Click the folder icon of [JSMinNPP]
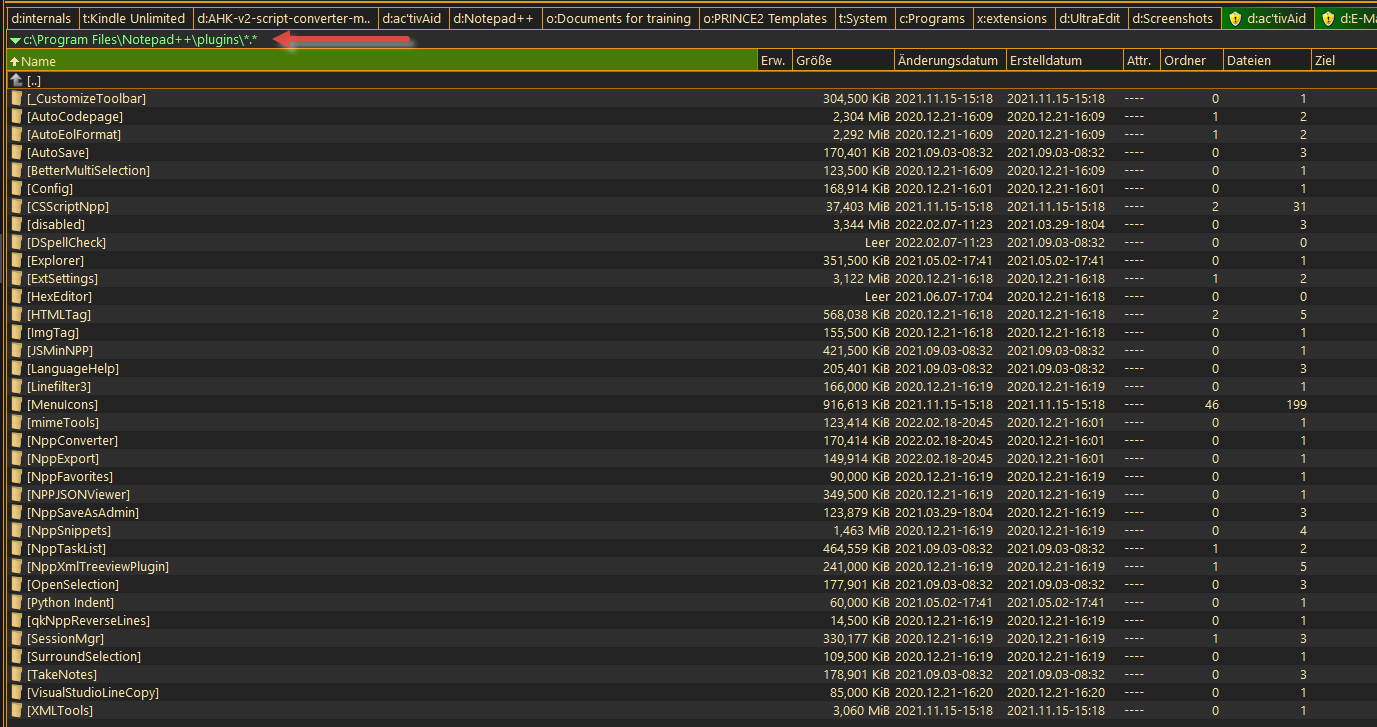 click(x=16, y=351)
